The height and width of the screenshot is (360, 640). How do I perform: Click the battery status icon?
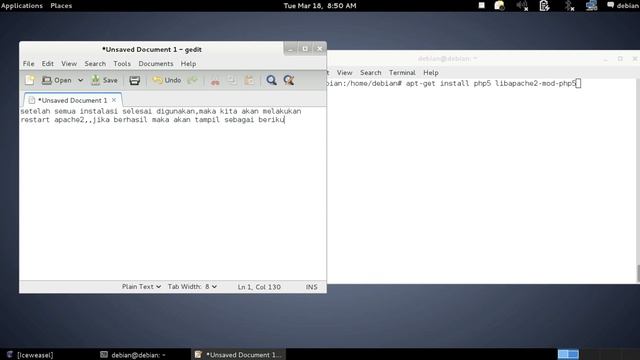point(544,6)
